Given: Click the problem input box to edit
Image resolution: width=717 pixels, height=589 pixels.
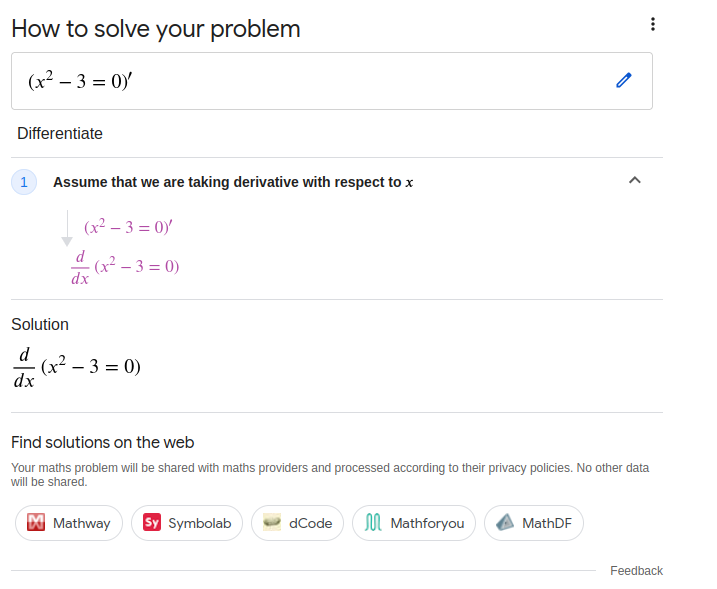Looking at the screenshot, I should (300, 81).
